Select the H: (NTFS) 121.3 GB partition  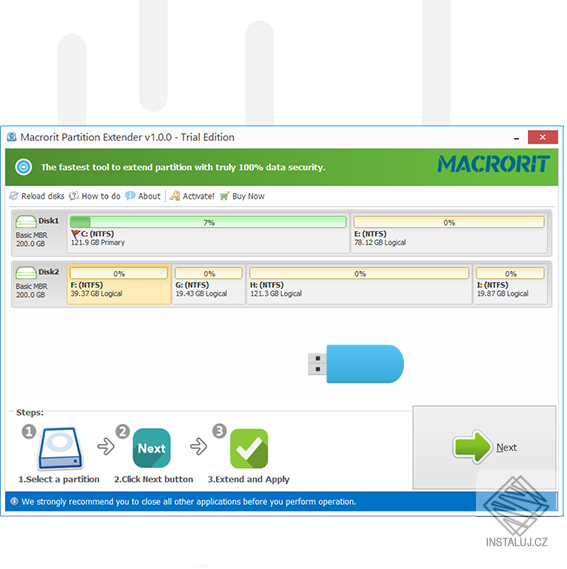[x=359, y=284]
